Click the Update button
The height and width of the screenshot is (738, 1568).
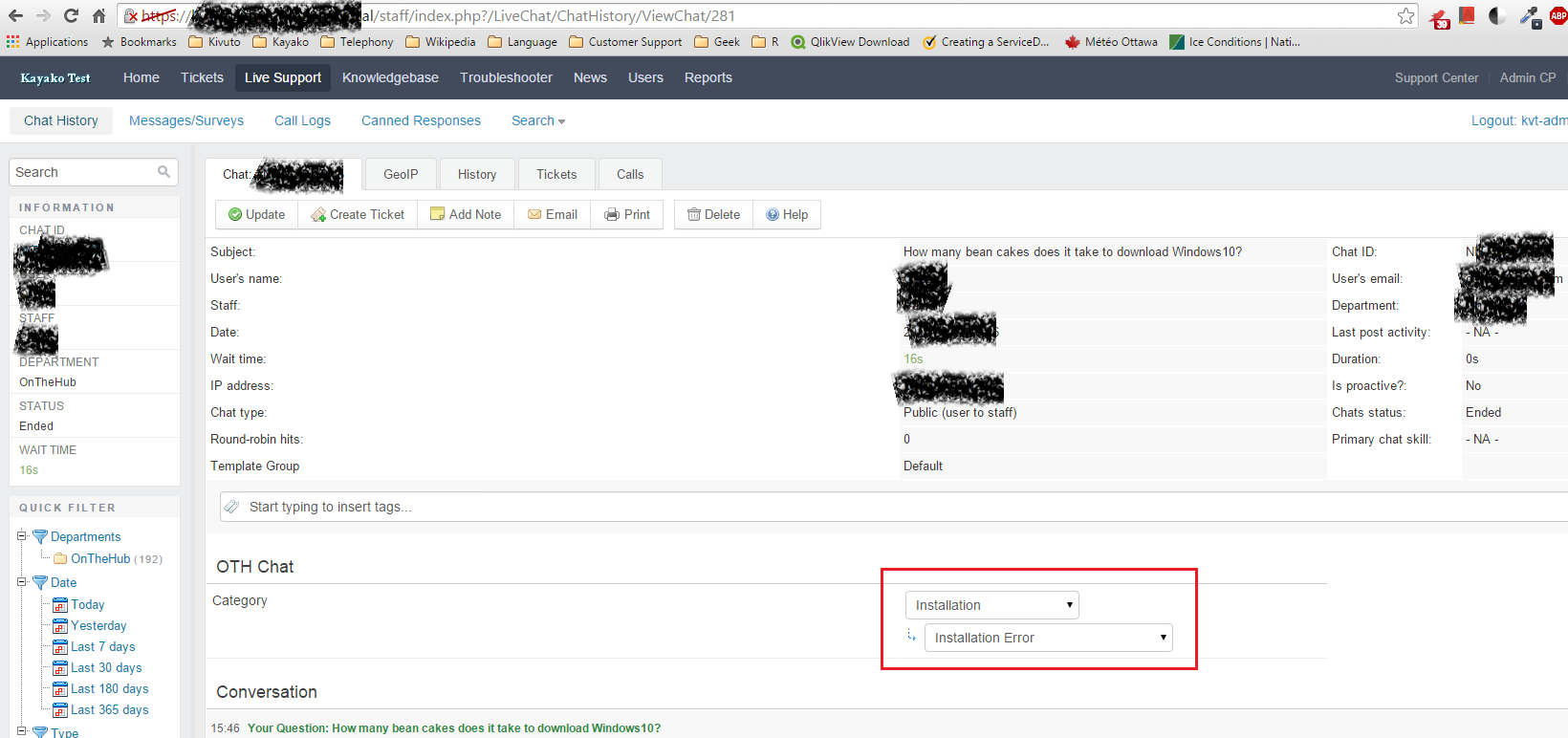point(256,214)
